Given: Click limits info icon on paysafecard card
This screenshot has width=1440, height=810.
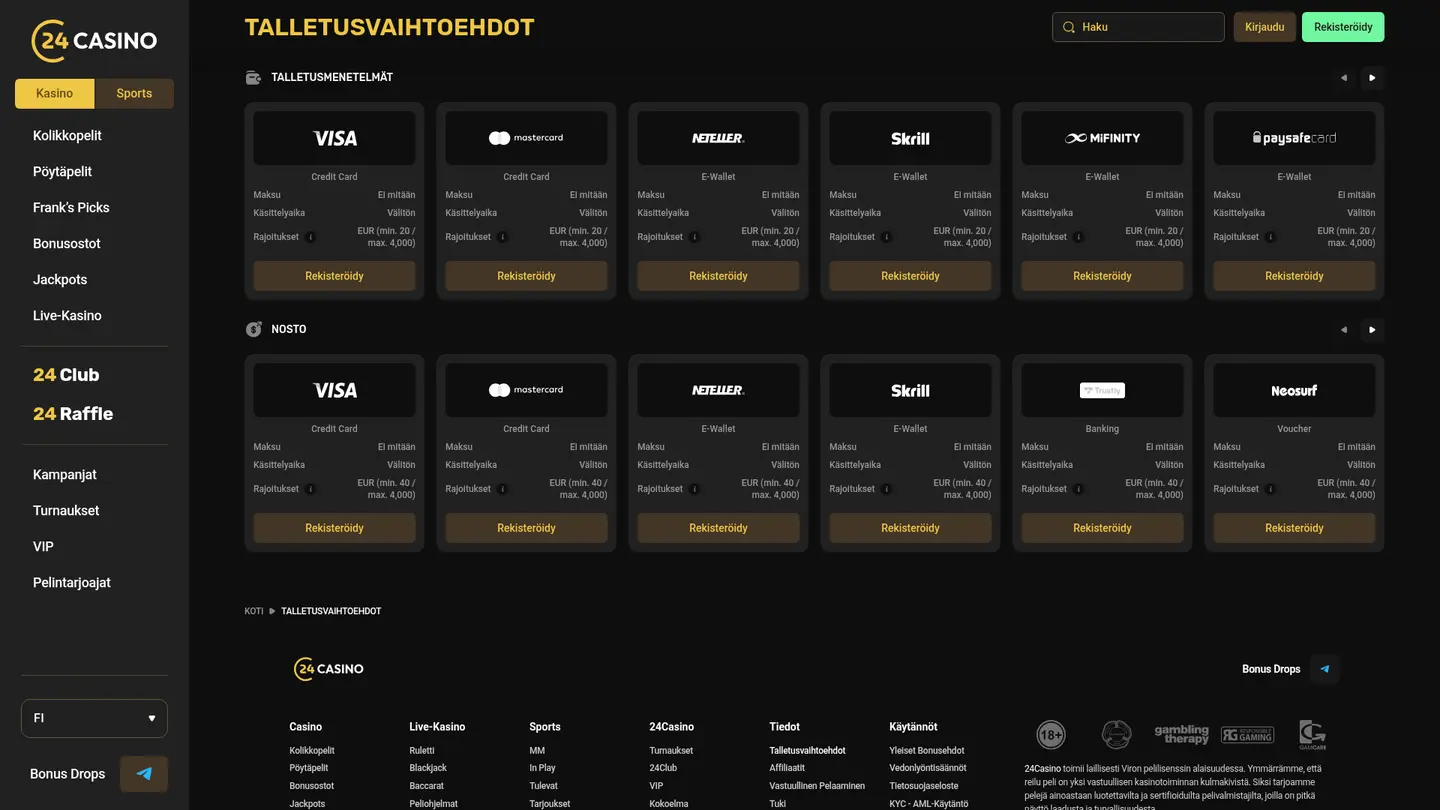Looking at the screenshot, I should [x=1270, y=237].
